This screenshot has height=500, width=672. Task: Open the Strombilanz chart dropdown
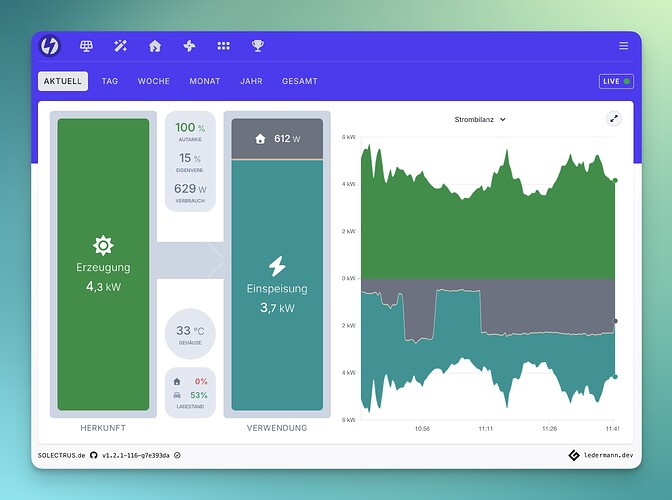click(x=480, y=120)
